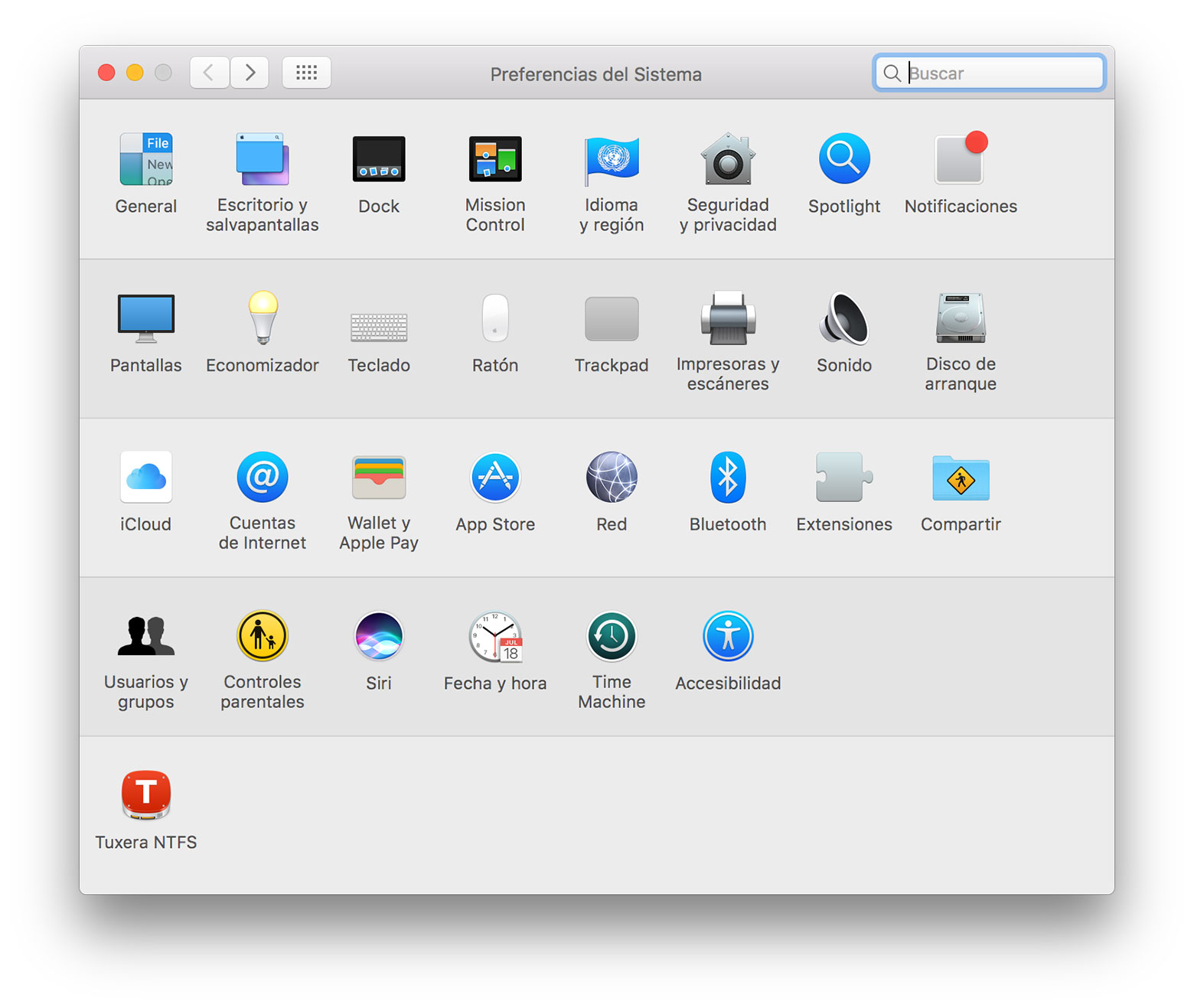Focus the Buscar search field
The image size is (1194, 1008).
[x=989, y=73]
